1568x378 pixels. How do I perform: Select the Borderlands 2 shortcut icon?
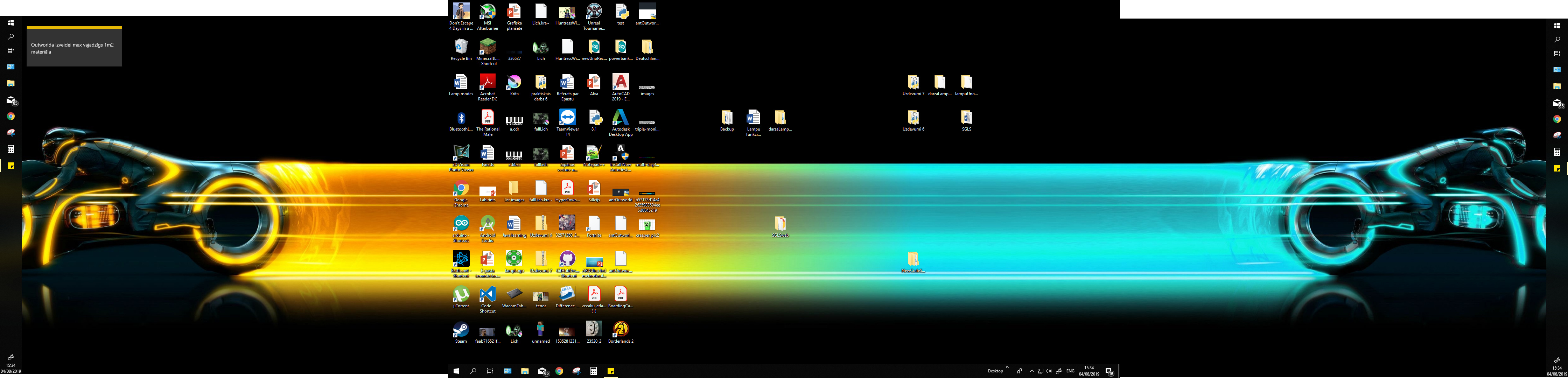620,332
